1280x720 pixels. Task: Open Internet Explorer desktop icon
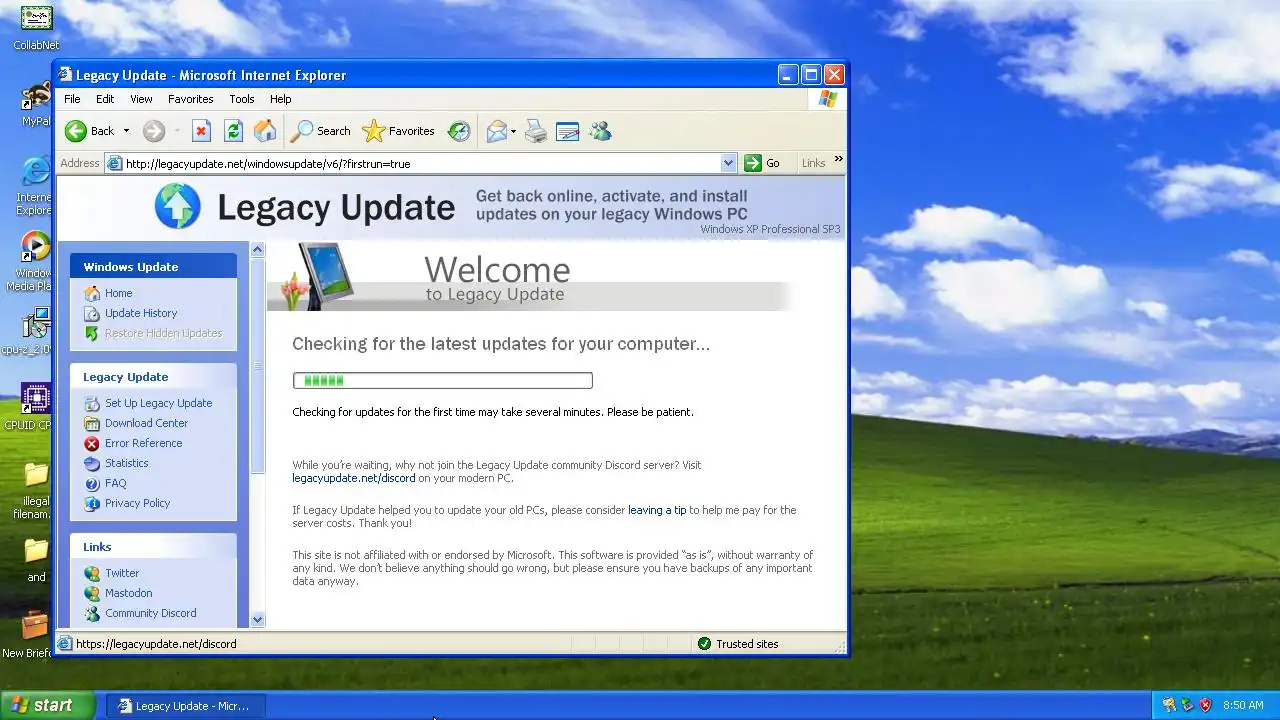click(x=34, y=184)
